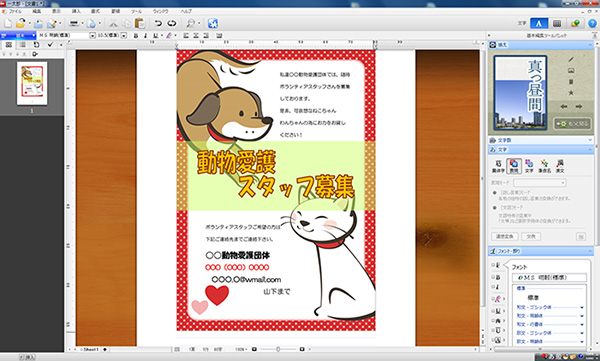Select the first conversion mode radio option
The image size is (600, 361).
[494, 193]
